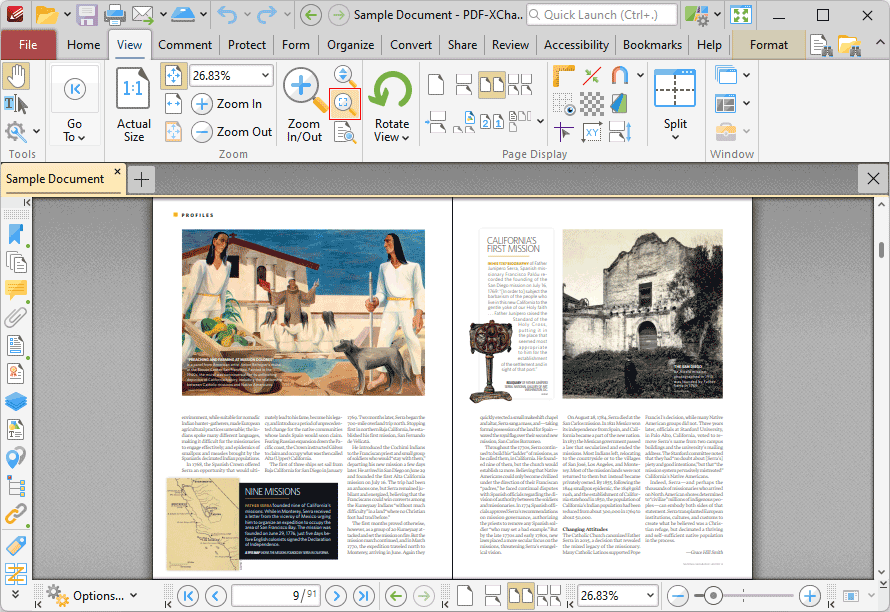
Task: Switch to the Comment ribbon tab
Action: [185, 45]
